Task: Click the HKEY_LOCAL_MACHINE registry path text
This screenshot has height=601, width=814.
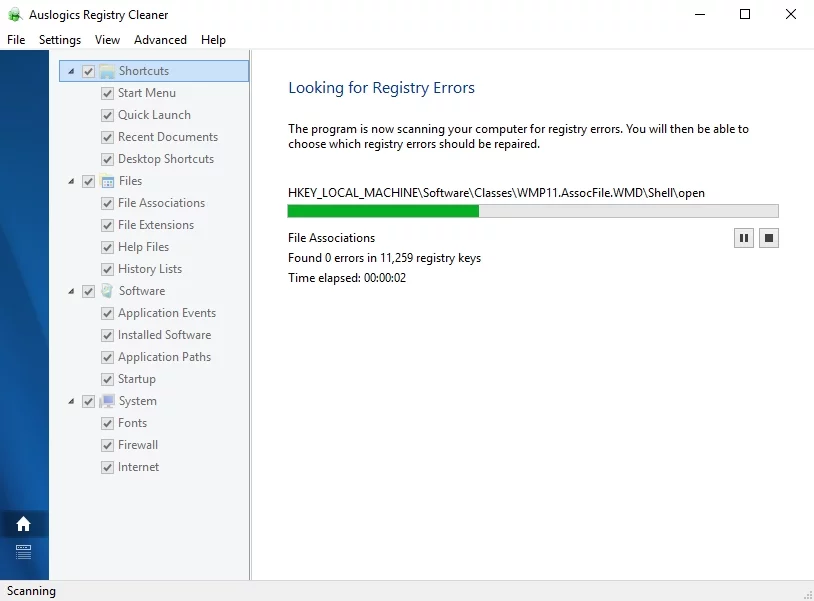Action: [x=496, y=193]
